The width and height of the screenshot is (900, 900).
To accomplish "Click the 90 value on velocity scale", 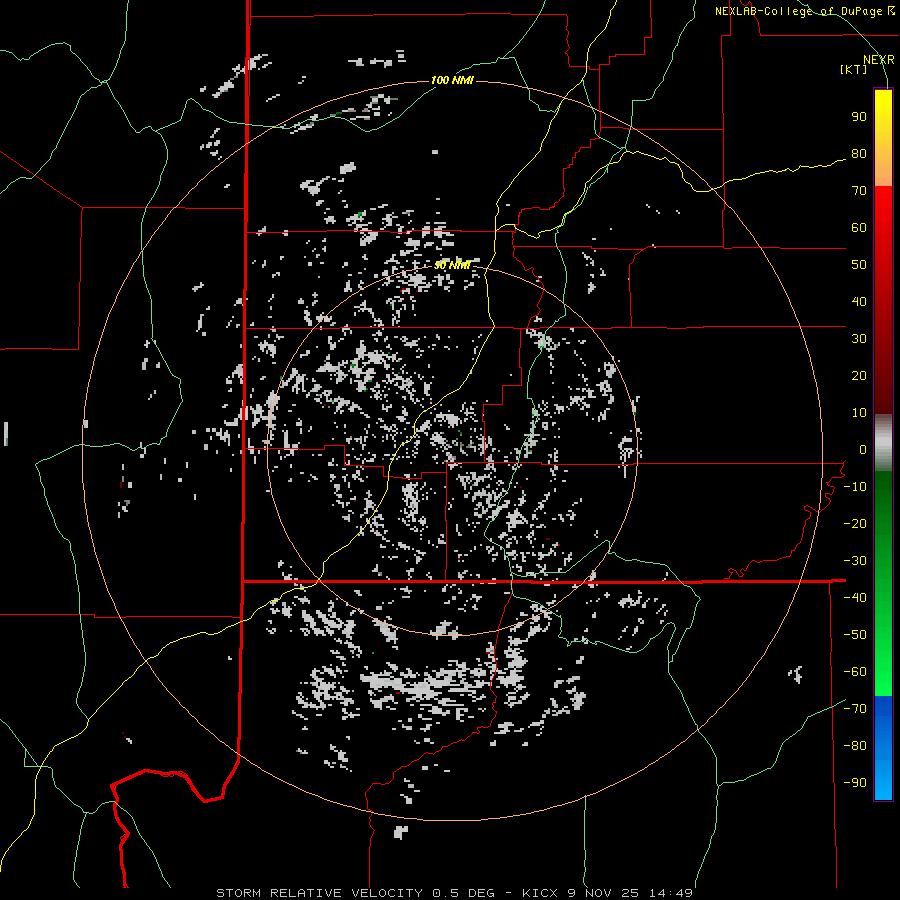I will pos(859,117).
